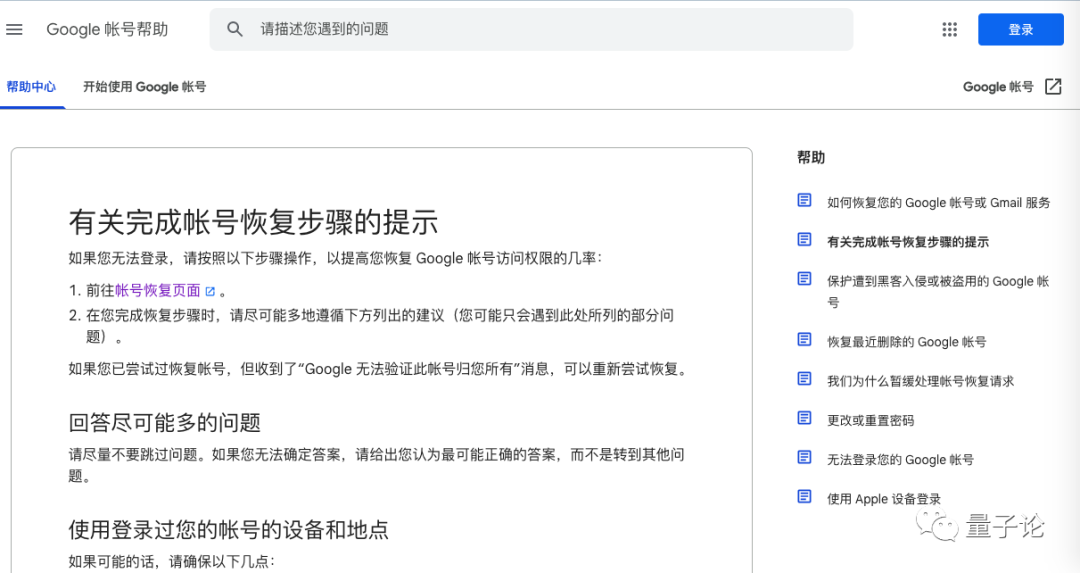Viewport: 1080px width, 573px height.
Task: Click the external link icon beside Google 帐号
Action: (x=1053, y=87)
